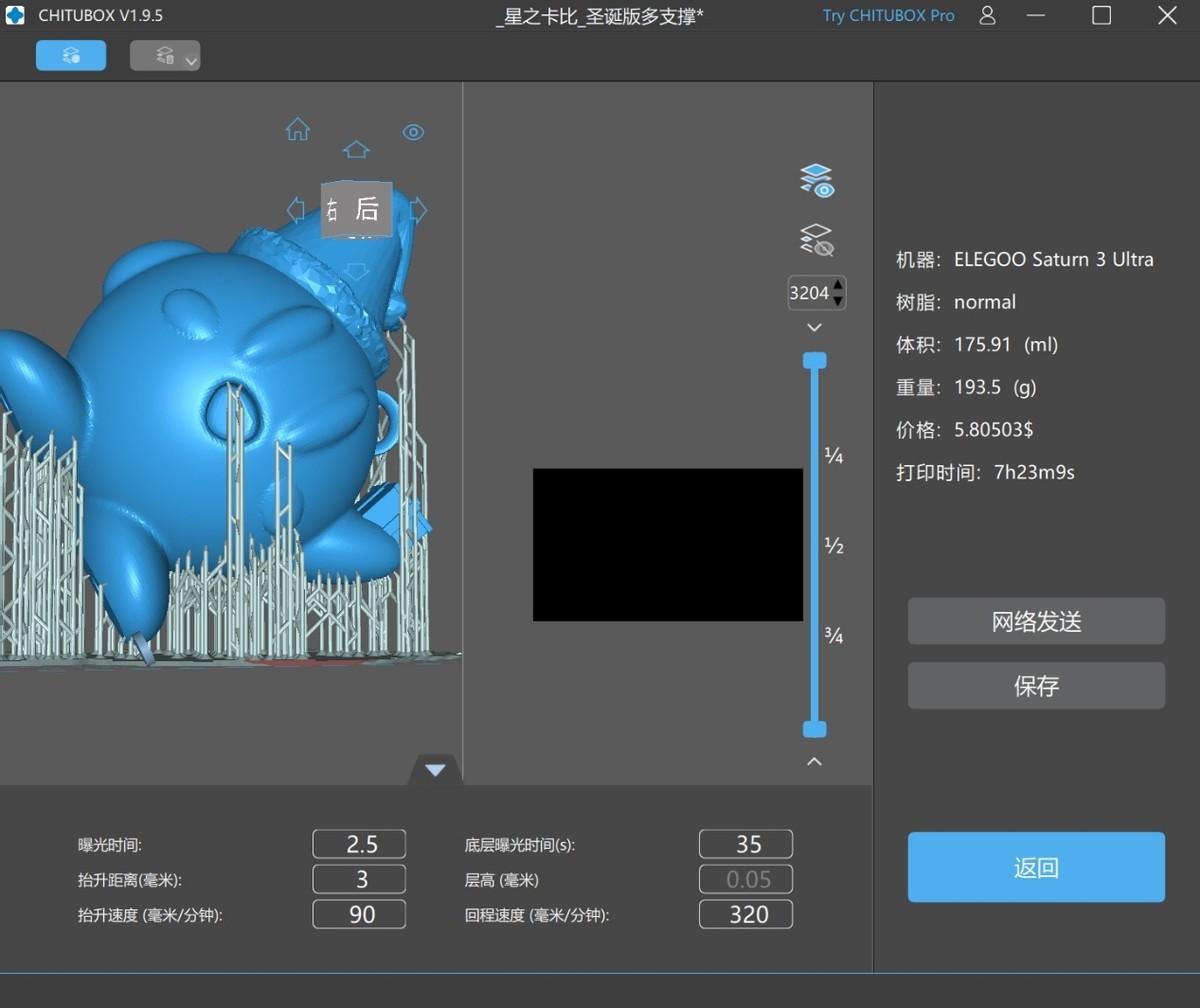This screenshot has height=1008, width=1200.
Task: Collapse the settings panel with the triangle tab
Action: pyautogui.click(x=435, y=769)
